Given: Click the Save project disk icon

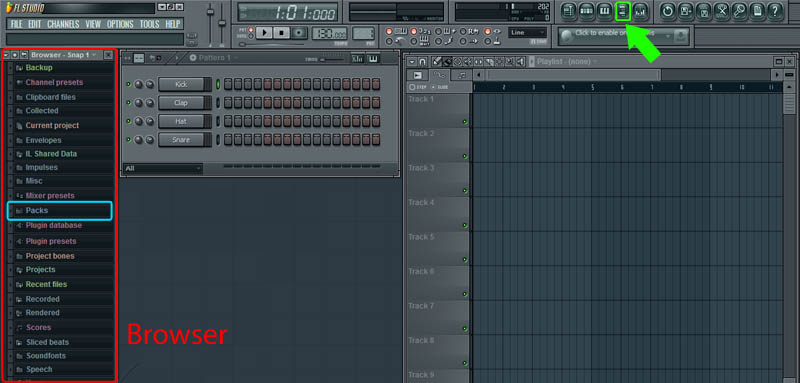Looking at the screenshot, I should [686, 10].
